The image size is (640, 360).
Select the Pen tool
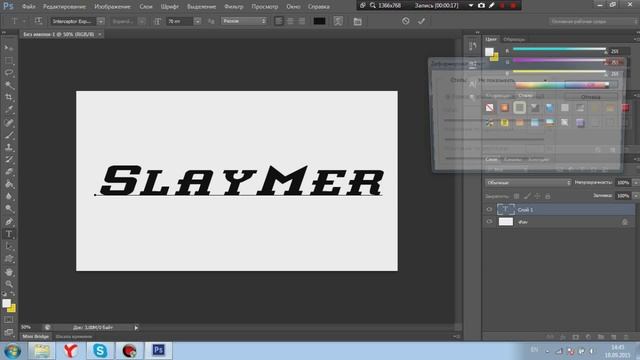point(9,222)
